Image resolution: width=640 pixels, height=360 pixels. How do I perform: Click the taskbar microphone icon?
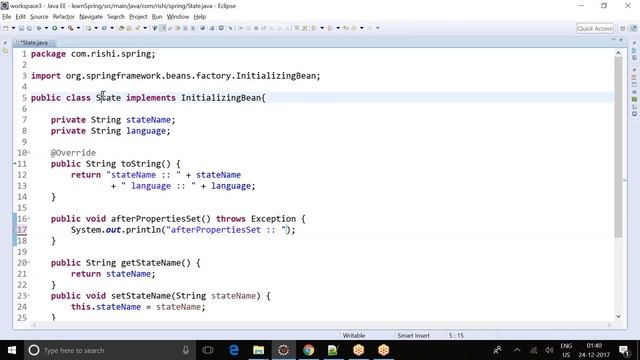click(x=186, y=350)
